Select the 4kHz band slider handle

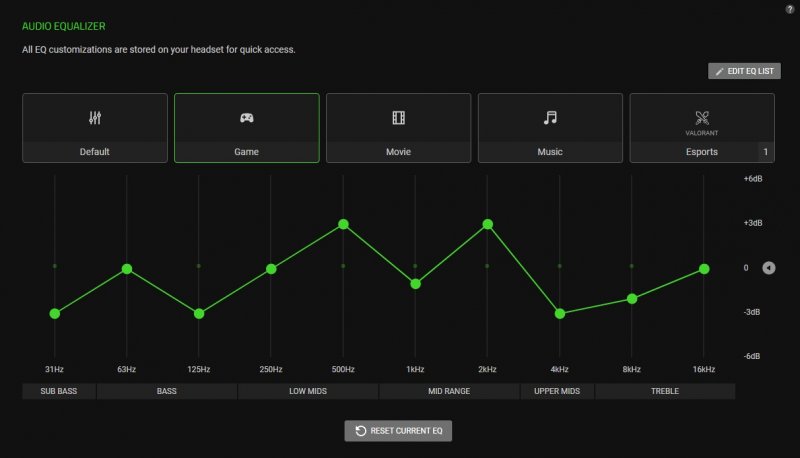pos(560,314)
